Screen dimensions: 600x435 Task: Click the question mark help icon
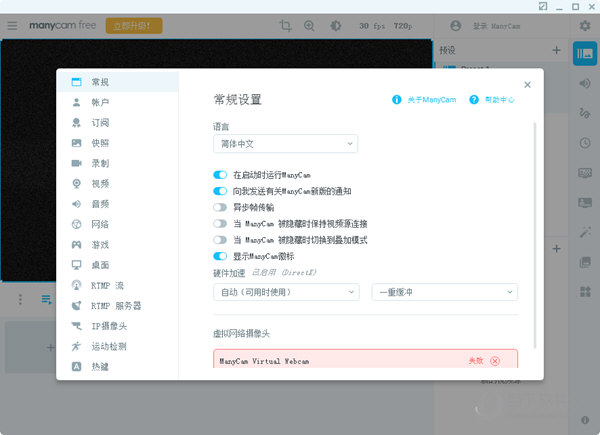(474, 99)
